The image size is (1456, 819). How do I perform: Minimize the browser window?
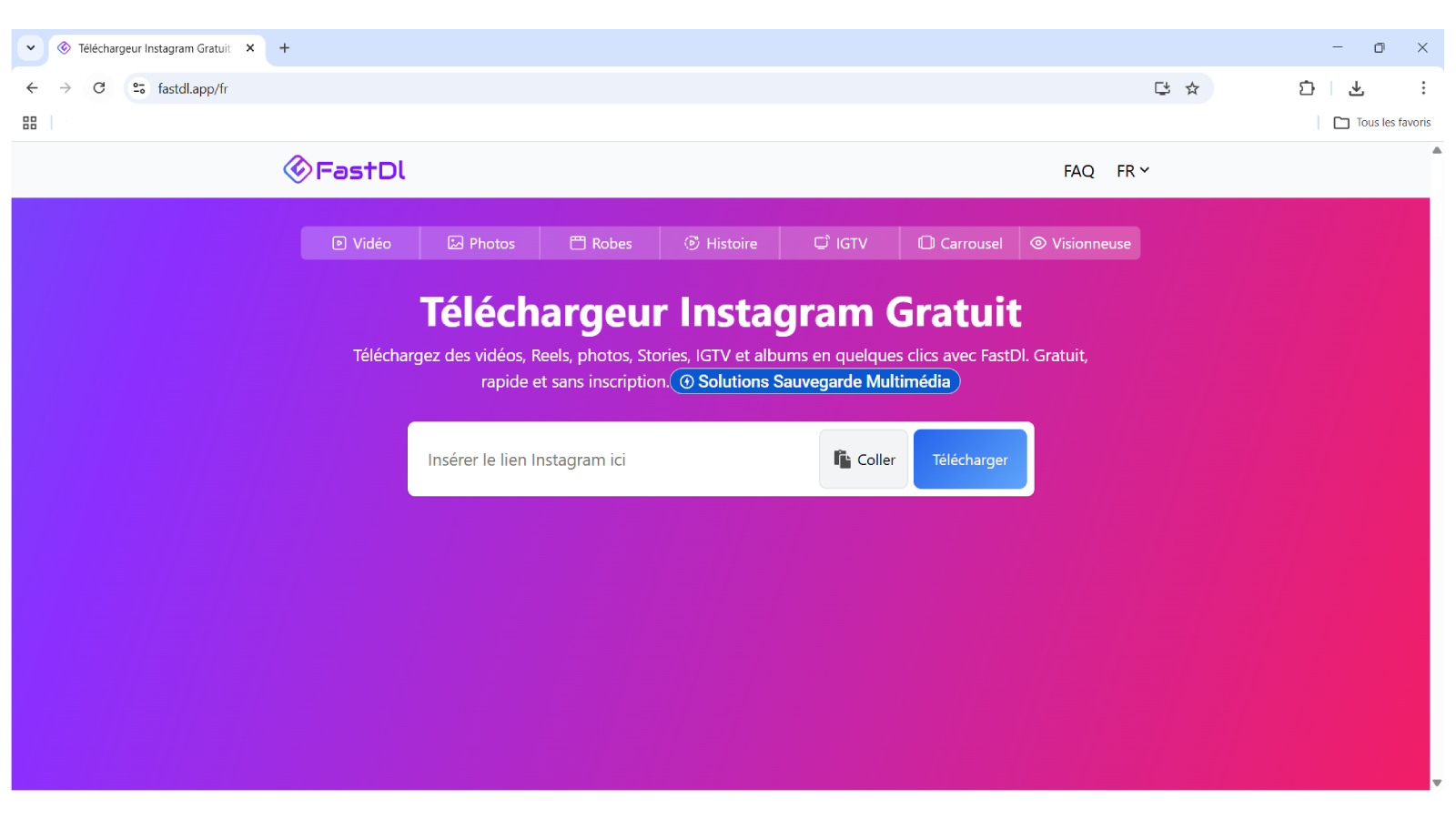[1338, 47]
